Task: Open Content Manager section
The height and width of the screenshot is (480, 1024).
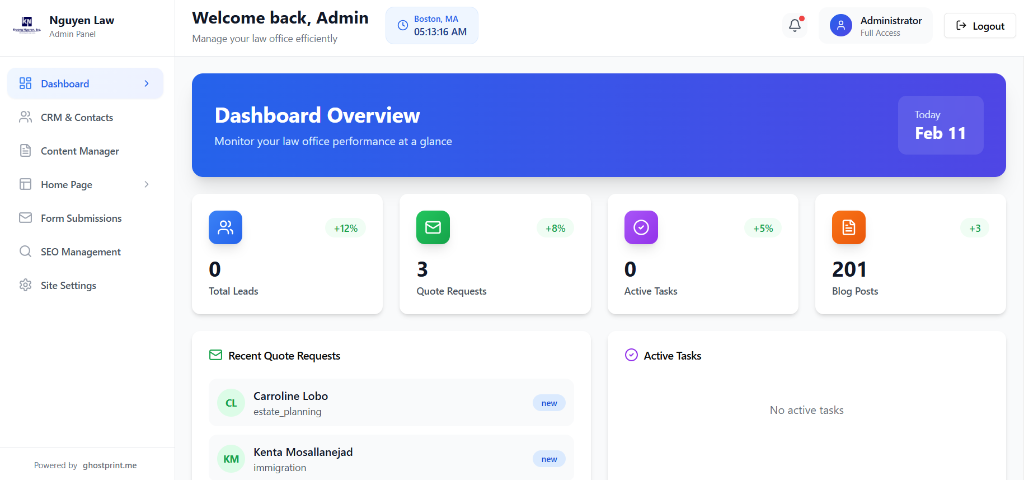Action: click(x=86, y=151)
